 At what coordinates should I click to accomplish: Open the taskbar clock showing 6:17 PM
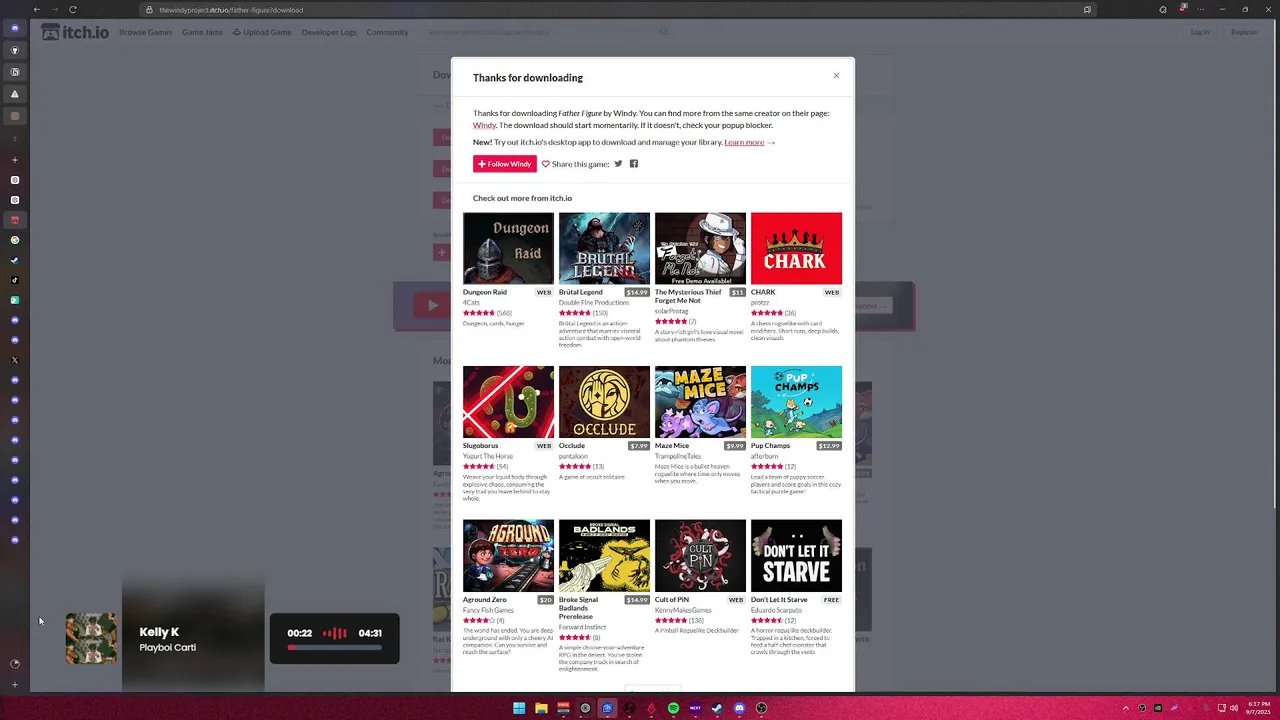pos(1258,708)
